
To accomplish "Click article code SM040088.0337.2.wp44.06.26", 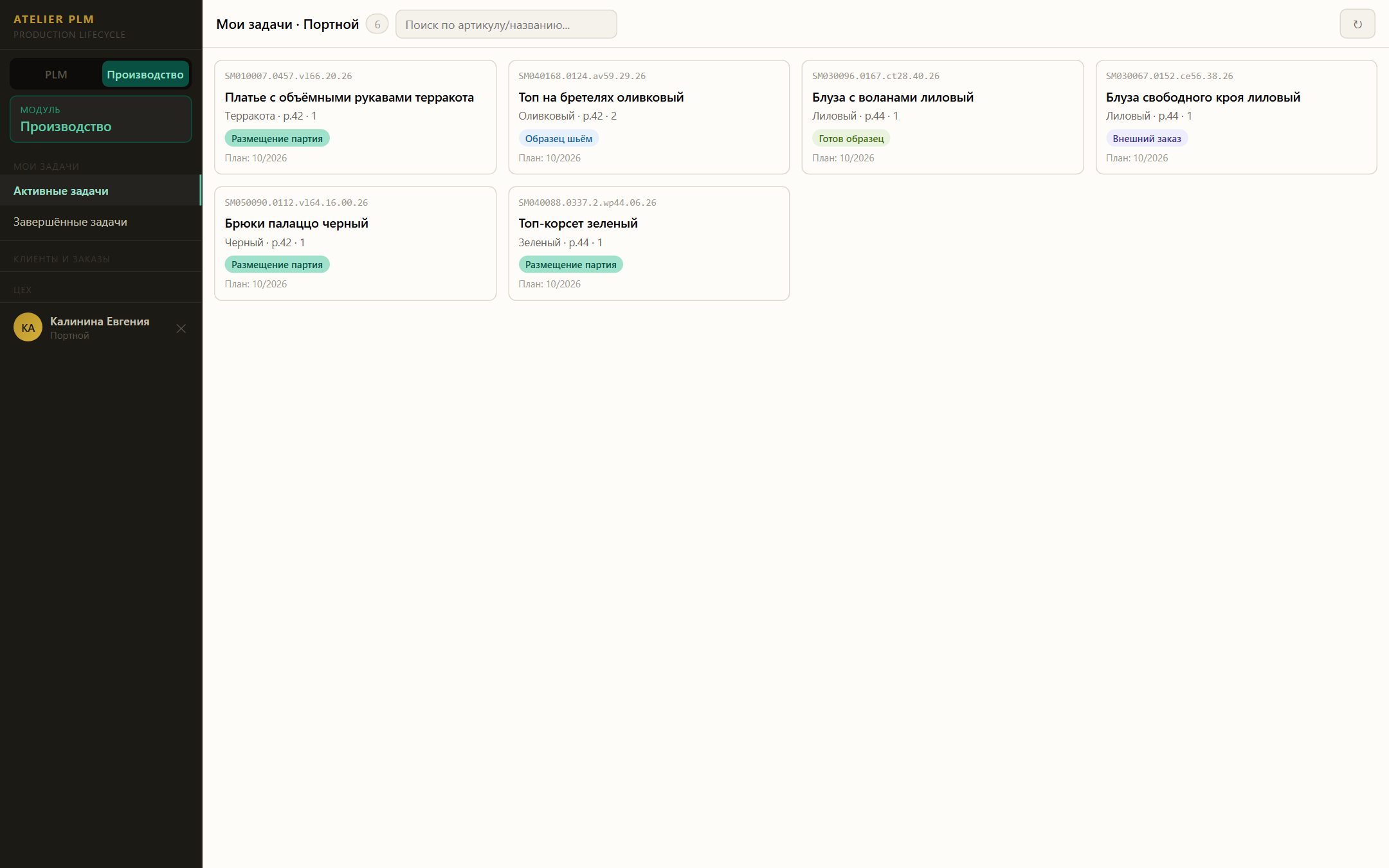I will point(587,203).
